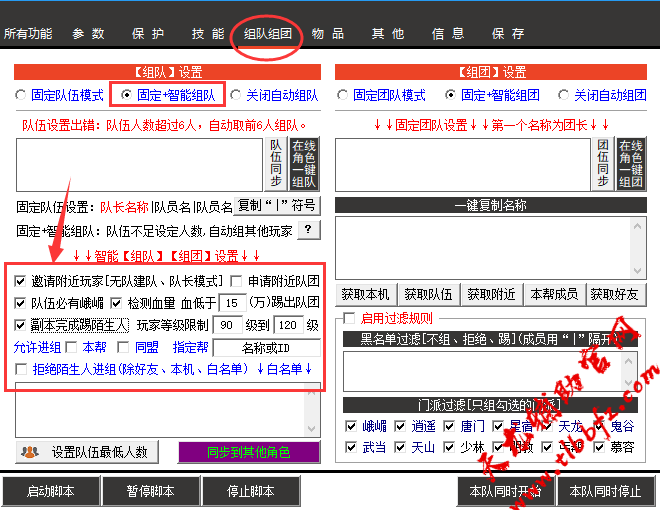
Task: Click 复制"|"符号 button
Action: coord(277,206)
